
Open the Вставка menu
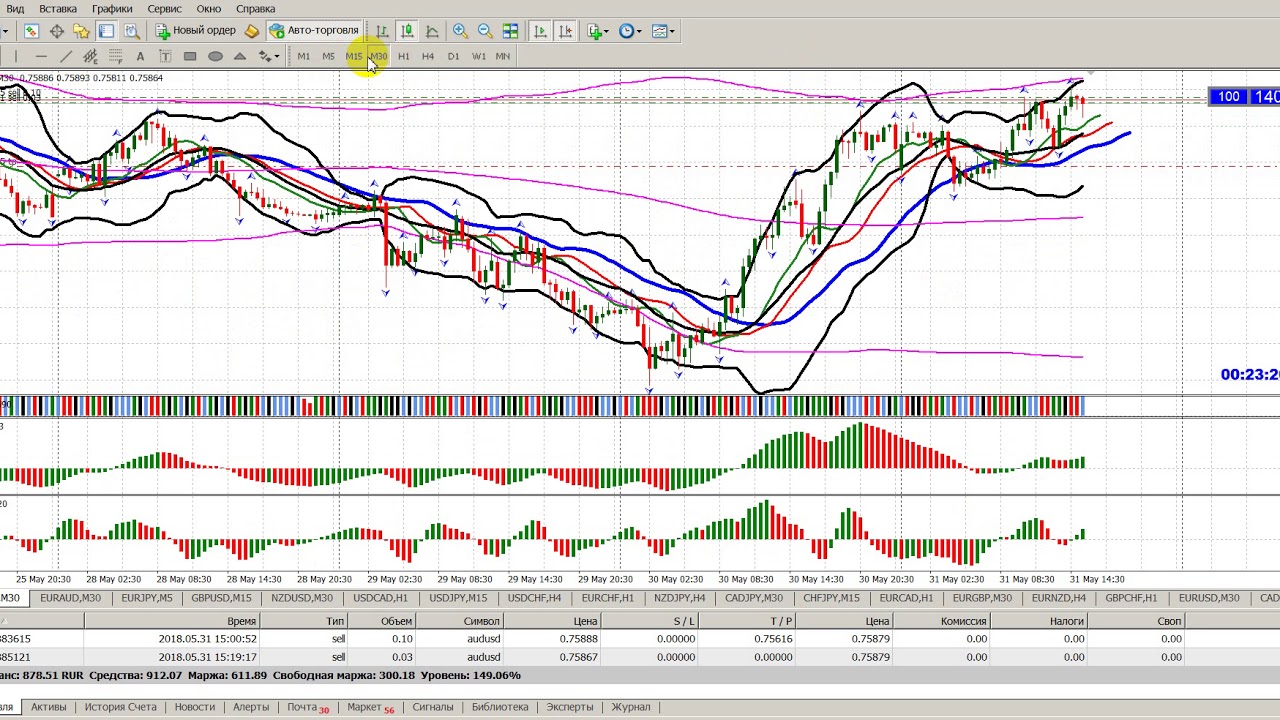click(x=58, y=8)
